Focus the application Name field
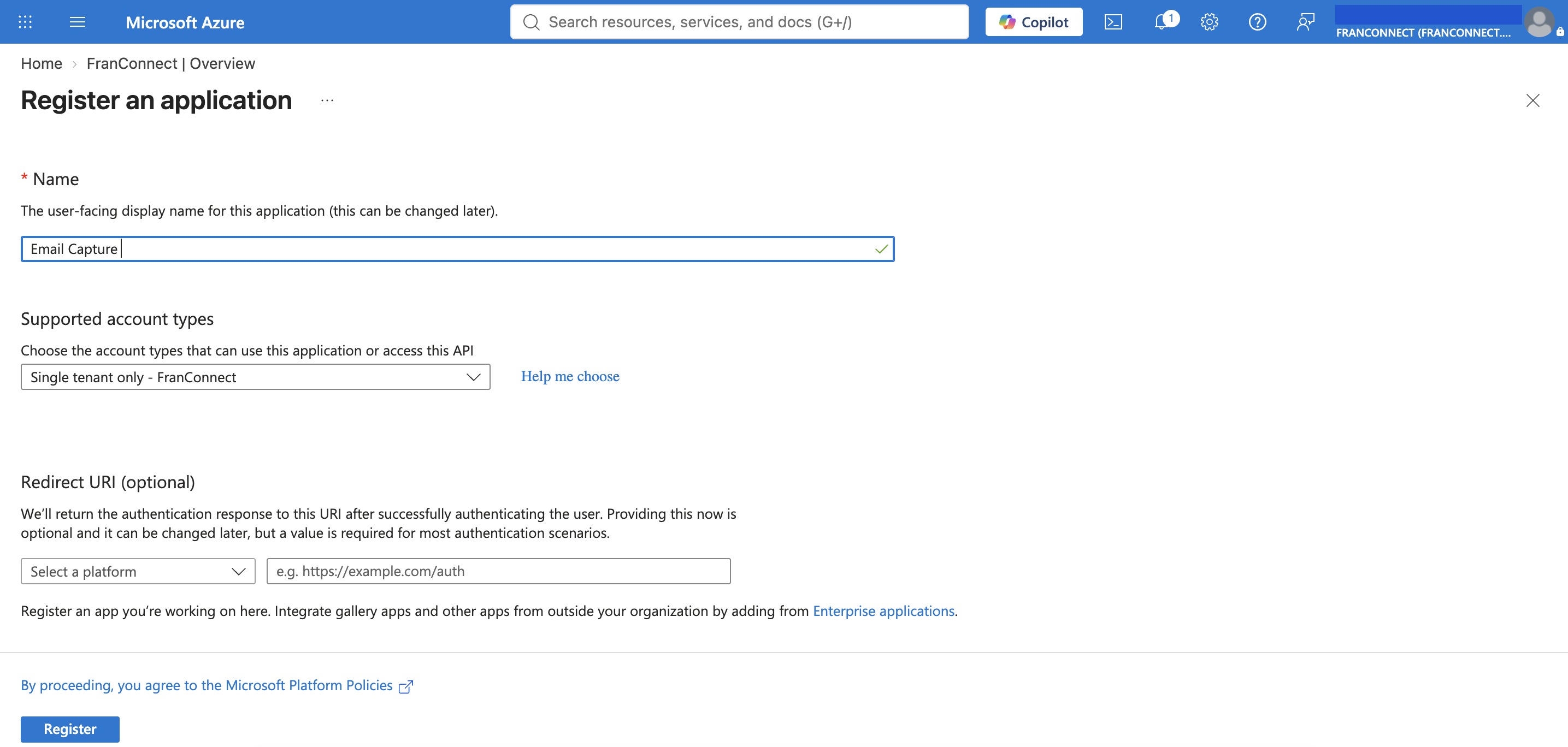1568x747 pixels. click(x=457, y=249)
